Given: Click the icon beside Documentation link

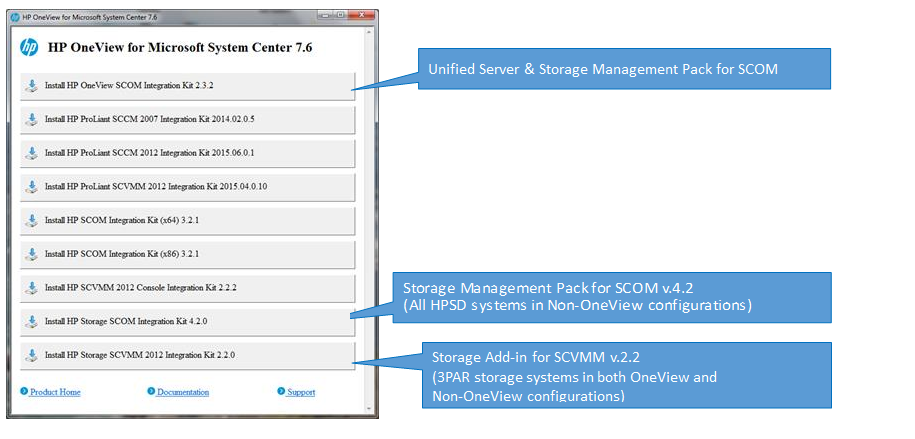Looking at the screenshot, I should click(151, 392).
